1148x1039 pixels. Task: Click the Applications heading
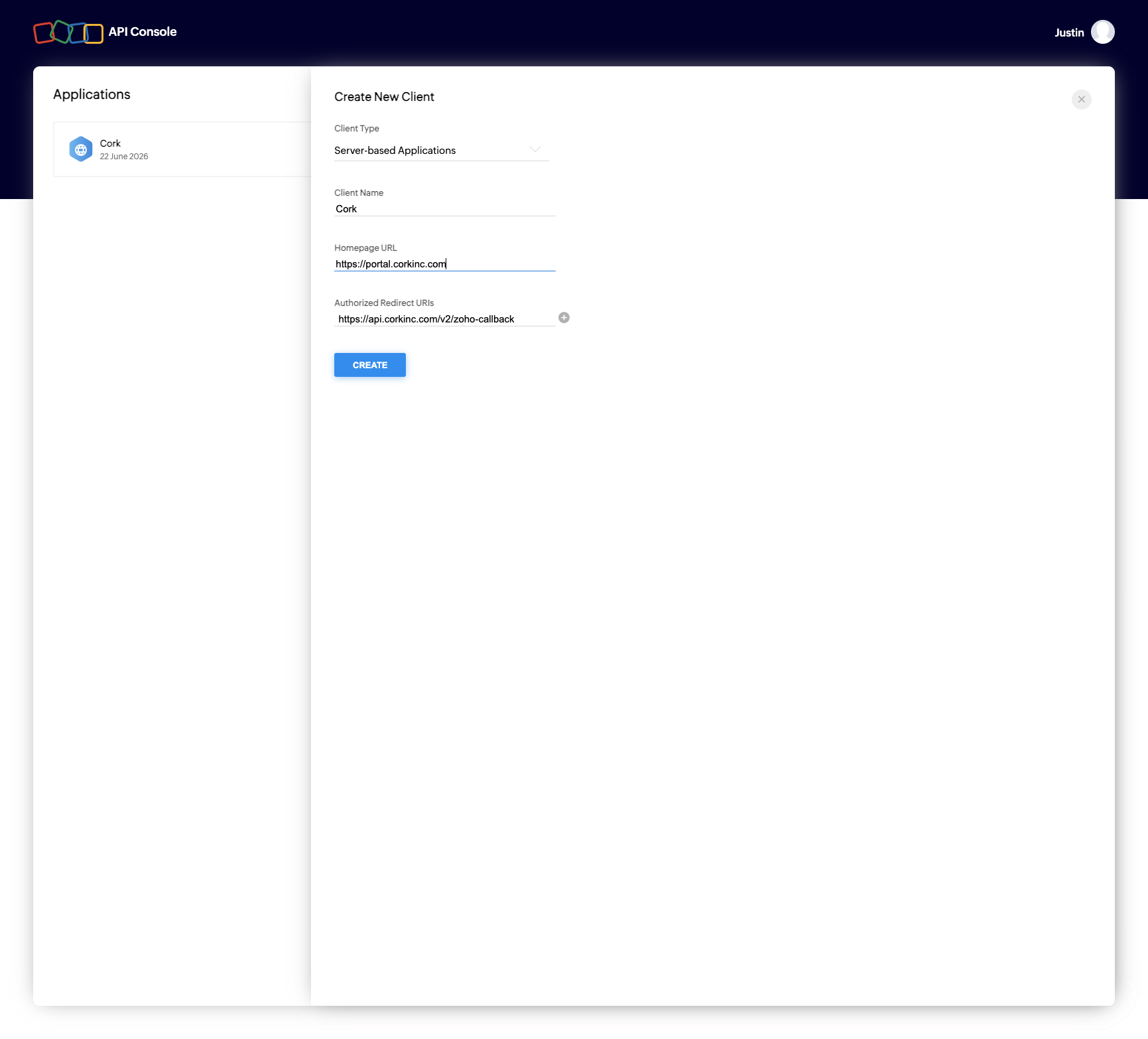[x=92, y=94]
